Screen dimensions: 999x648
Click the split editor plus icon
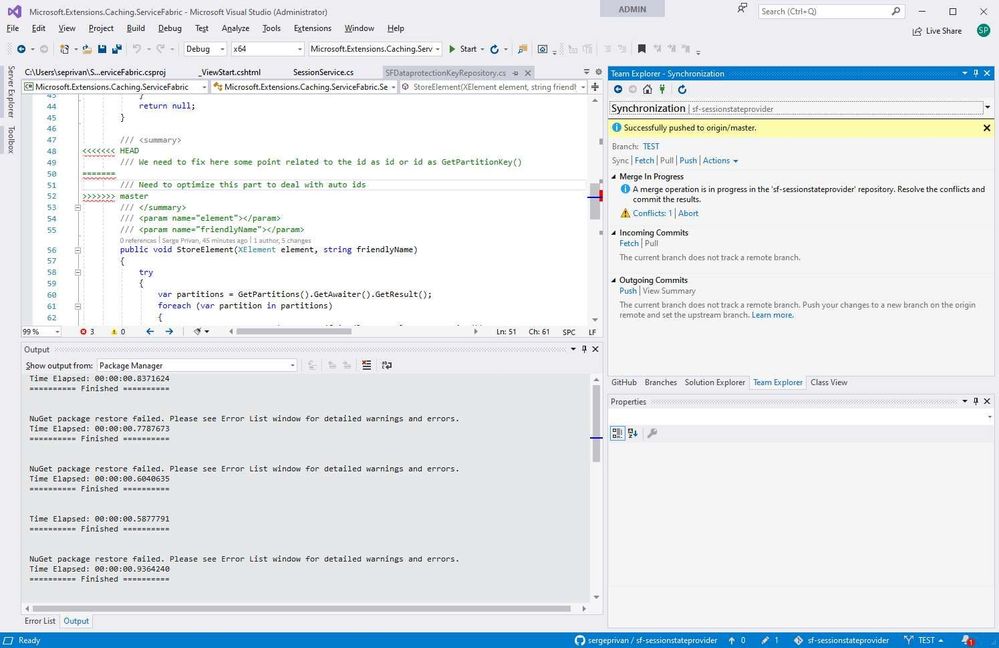click(x=595, y=87)
